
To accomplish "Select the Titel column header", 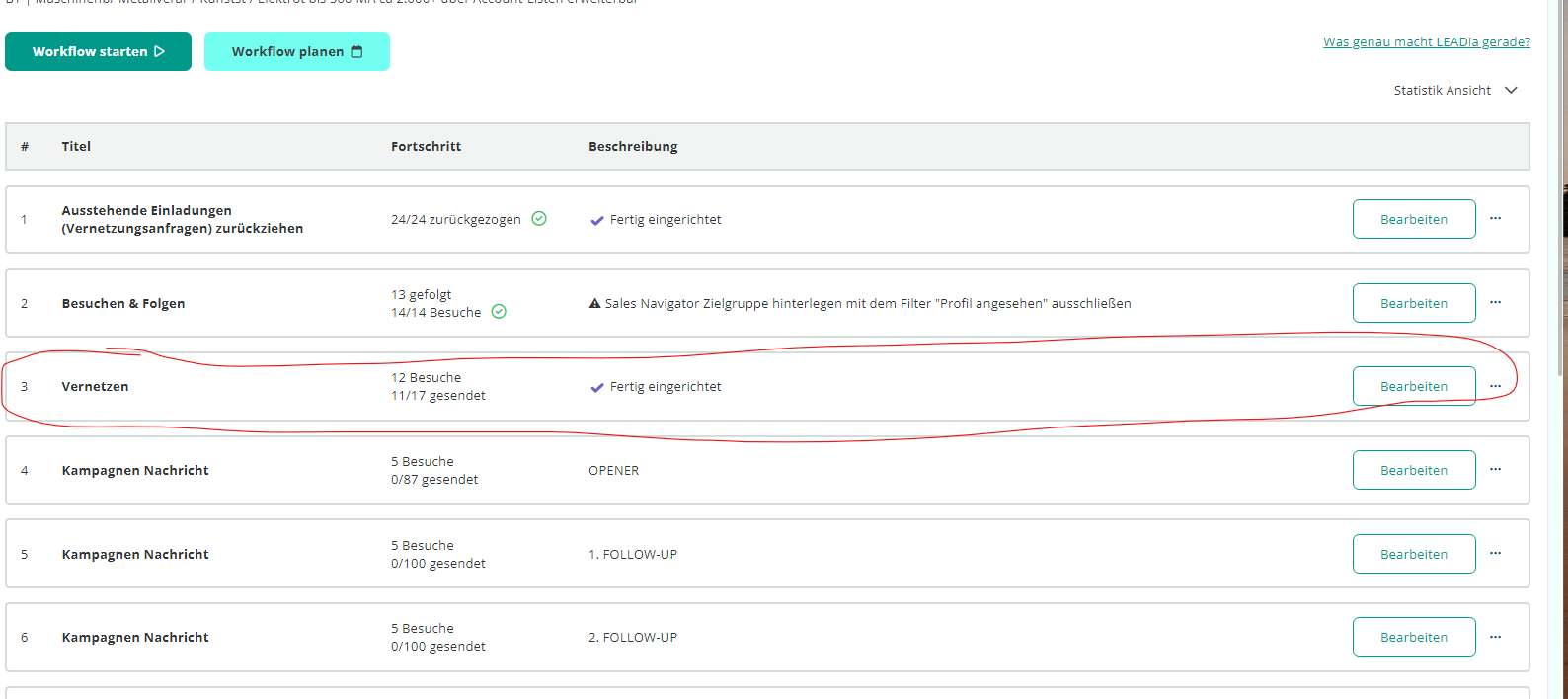I will point(76,146).
